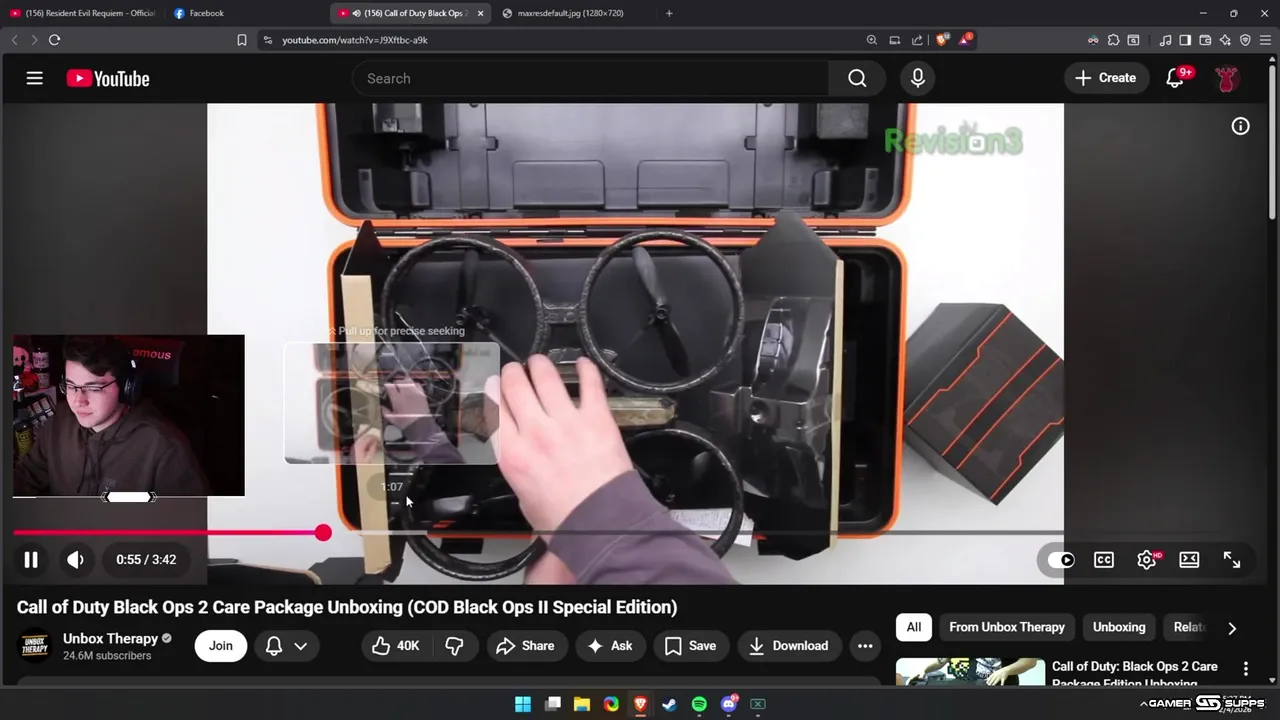Switch to the Resident Evil Requiem tab
1280x720 pixels.
click(x=82, y=13)
